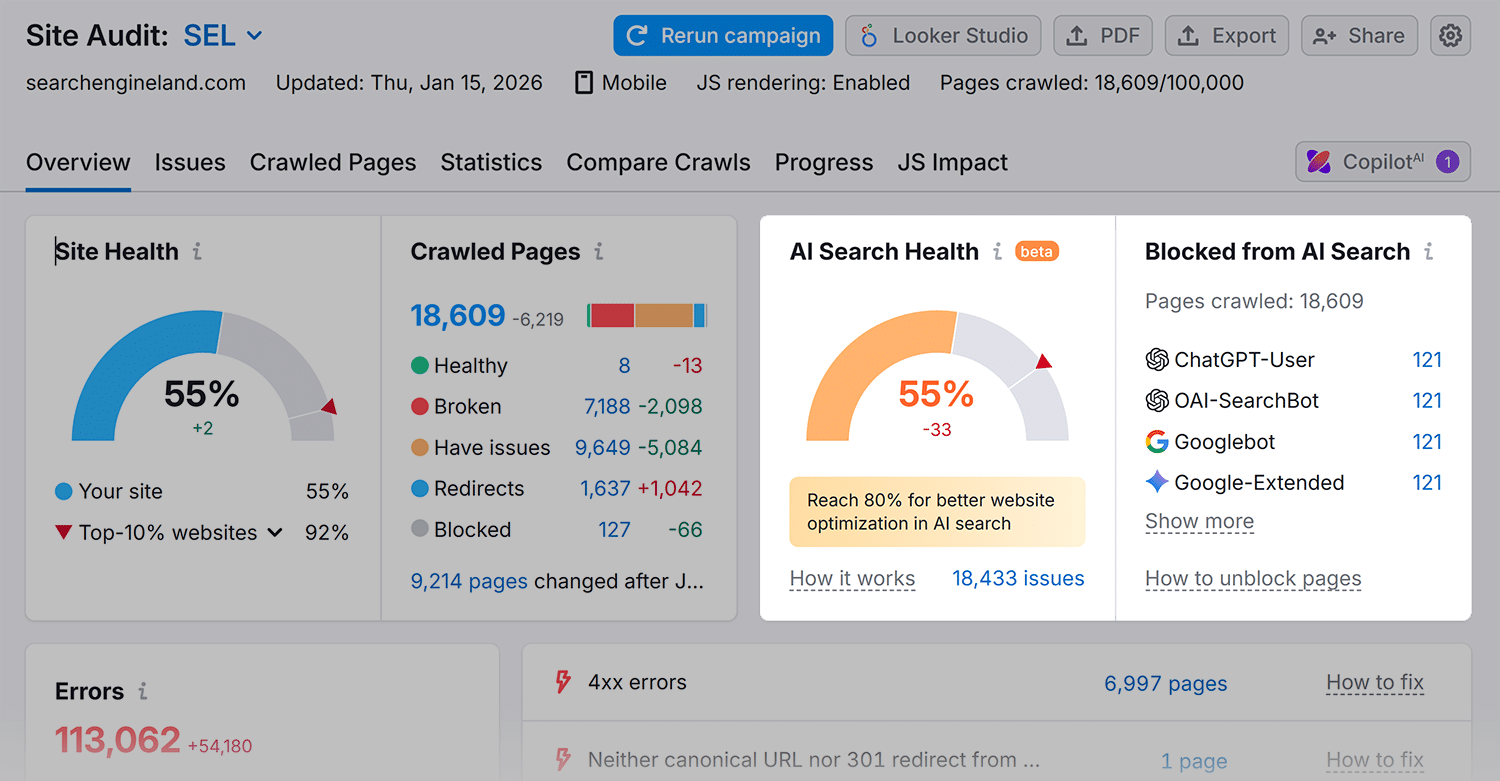1500x781 pixels.
Task: Click the Google-Extended sparkle icon
Action: [1157, 482]
